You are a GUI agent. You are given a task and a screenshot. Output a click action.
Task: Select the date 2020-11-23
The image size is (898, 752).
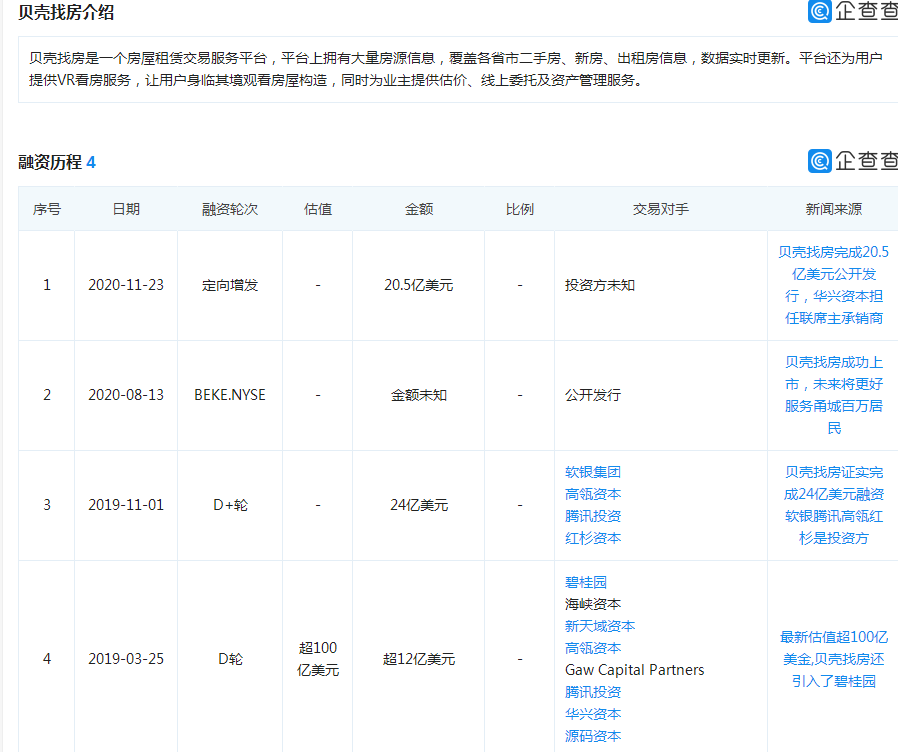tap(126, 285)
